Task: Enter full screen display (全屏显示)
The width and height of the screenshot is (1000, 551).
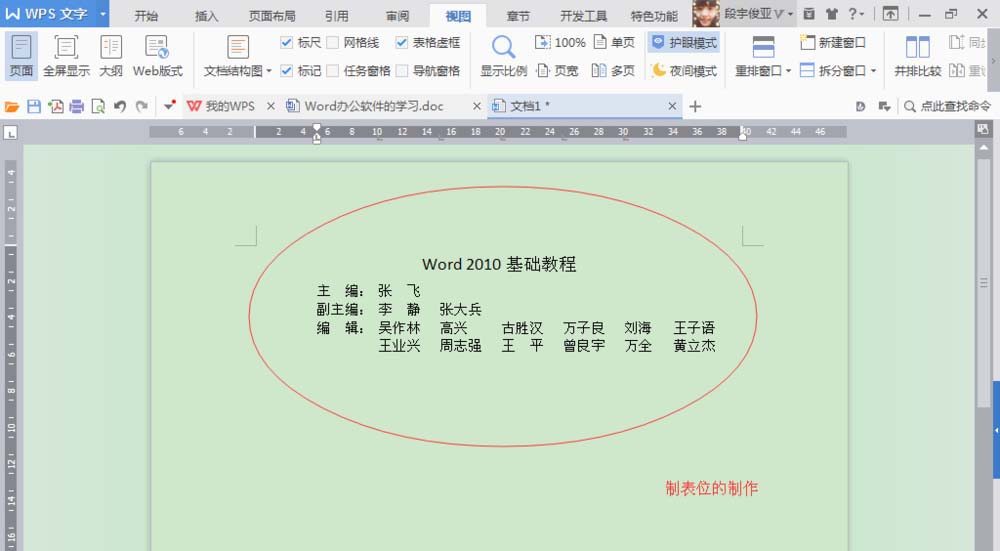Action: [x=66, y=56]
